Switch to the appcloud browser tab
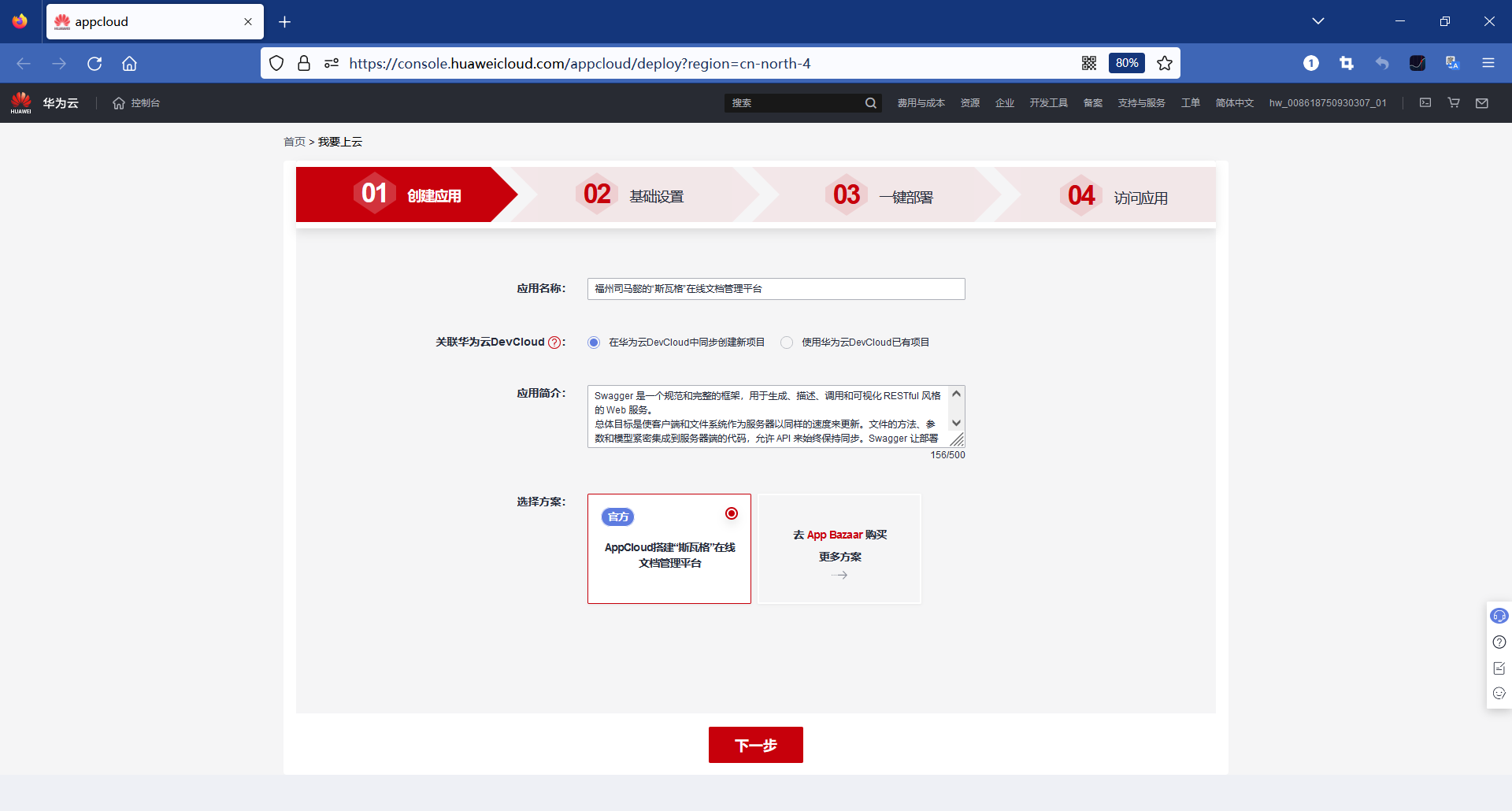 coord(155,22)
